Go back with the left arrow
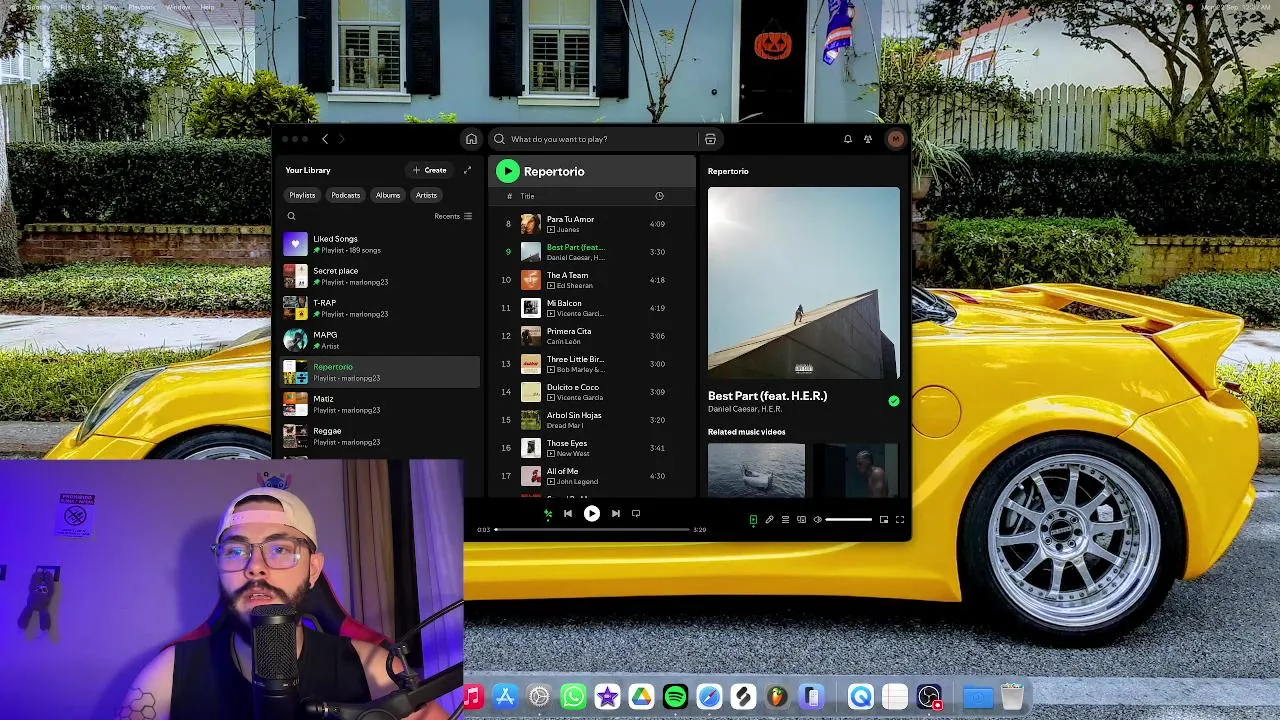Image resolution: width=1280 pixels, height=720 pixels. point(325,139)
